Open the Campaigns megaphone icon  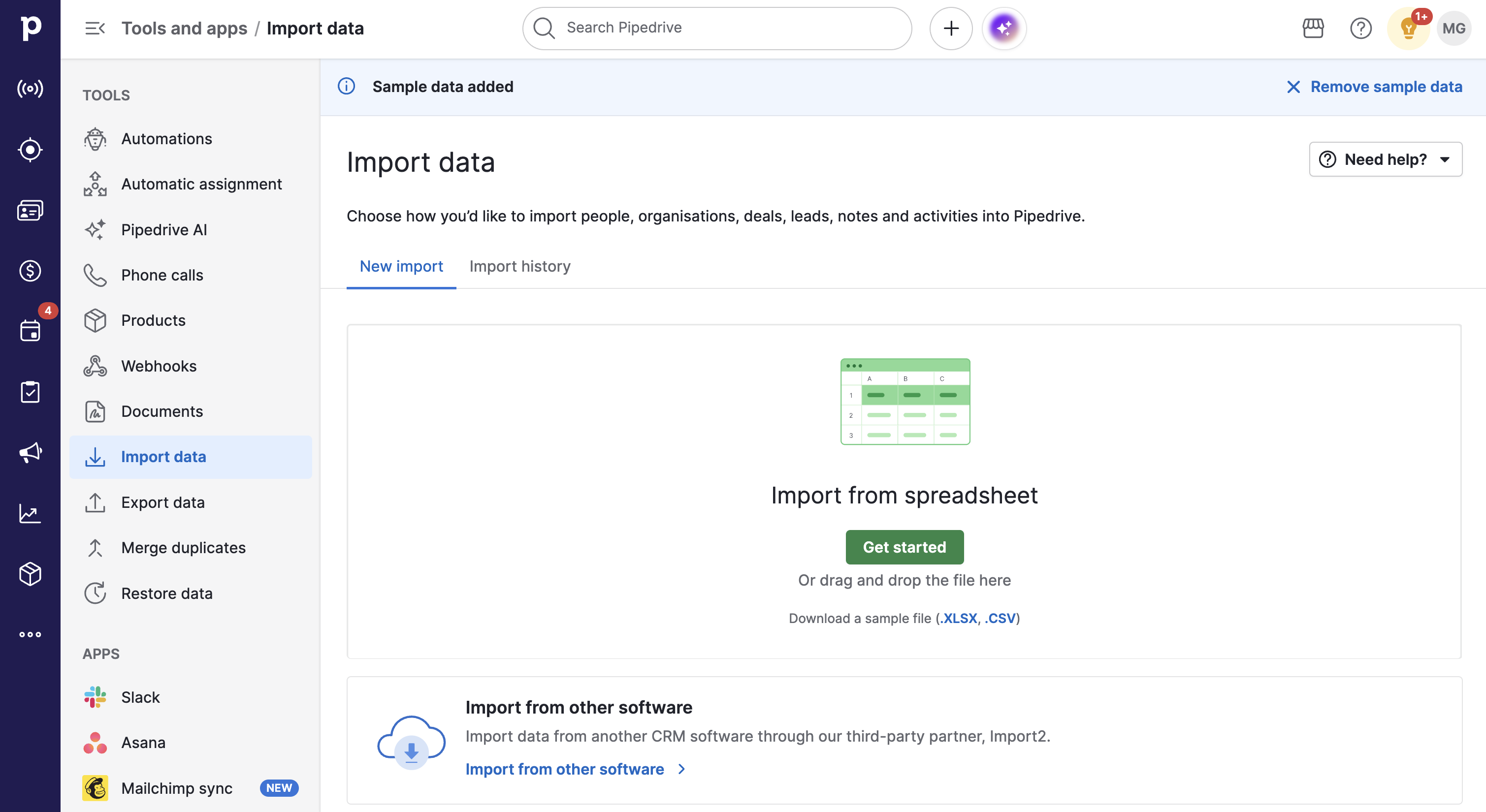(x=30, y=453)
